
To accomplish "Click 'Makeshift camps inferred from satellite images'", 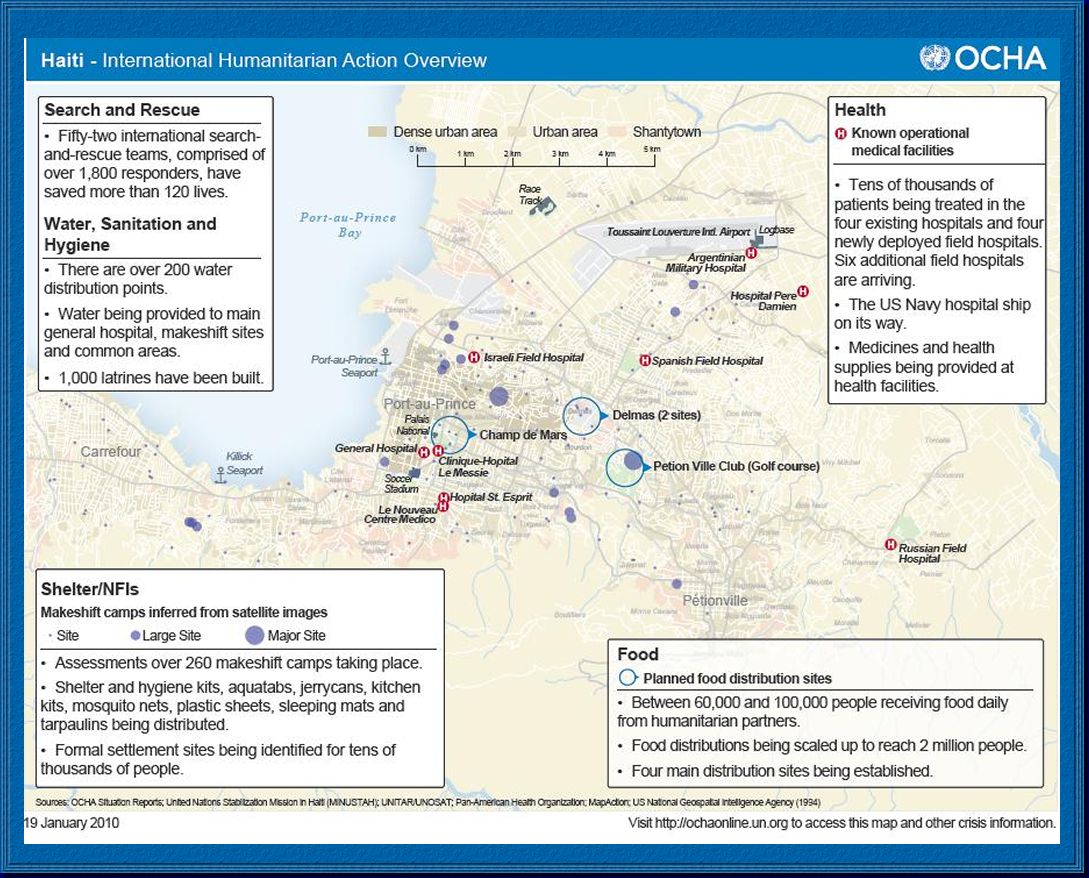I will (x=184, y=612).
